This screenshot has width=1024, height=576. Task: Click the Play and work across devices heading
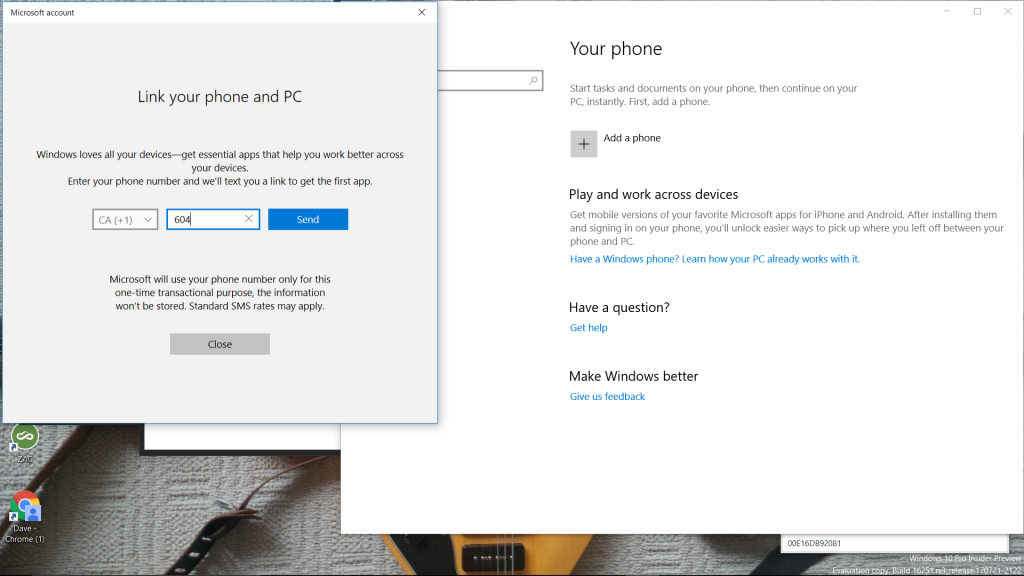653,195
